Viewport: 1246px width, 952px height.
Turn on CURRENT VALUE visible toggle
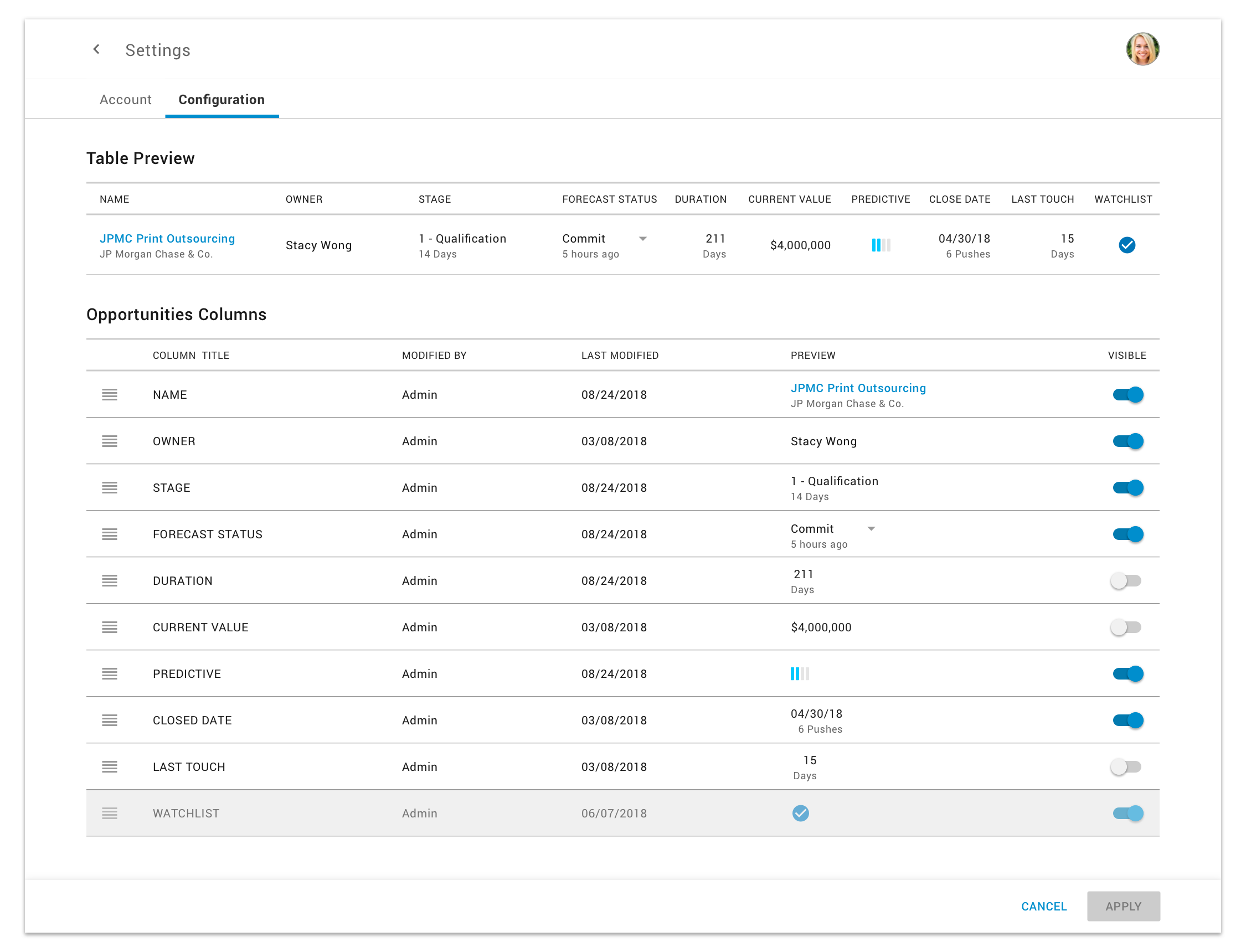(1125, 627)
